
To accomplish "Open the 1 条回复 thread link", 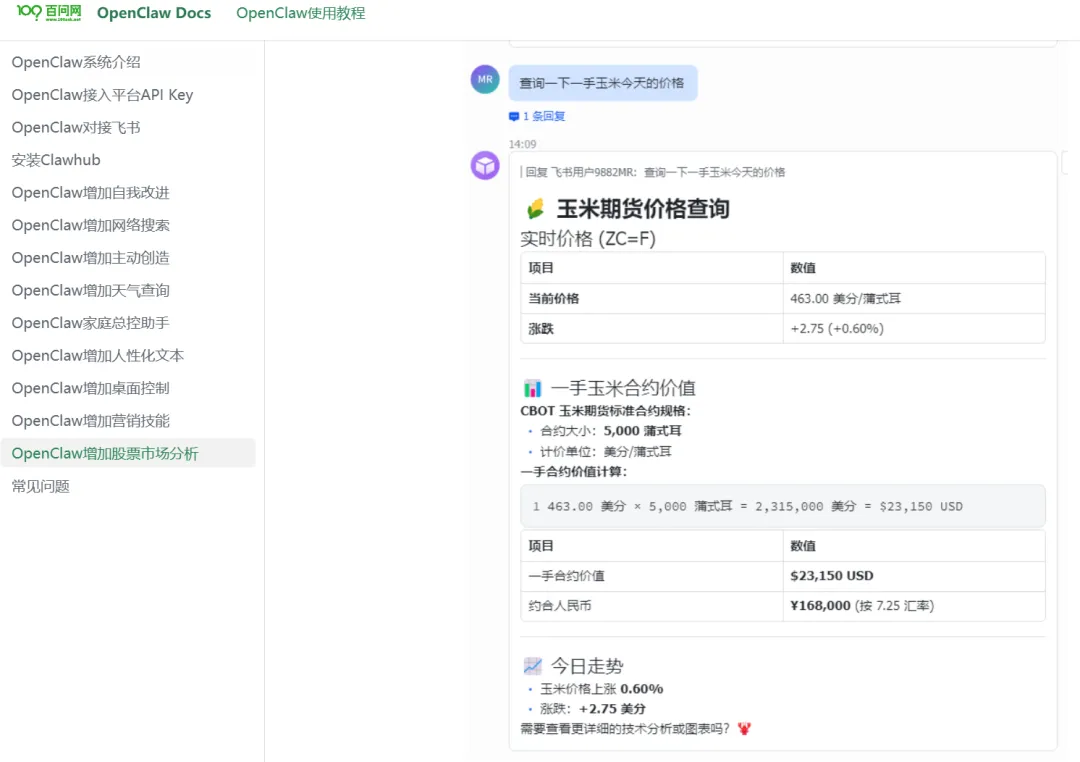I will click(x=544, y=116).
